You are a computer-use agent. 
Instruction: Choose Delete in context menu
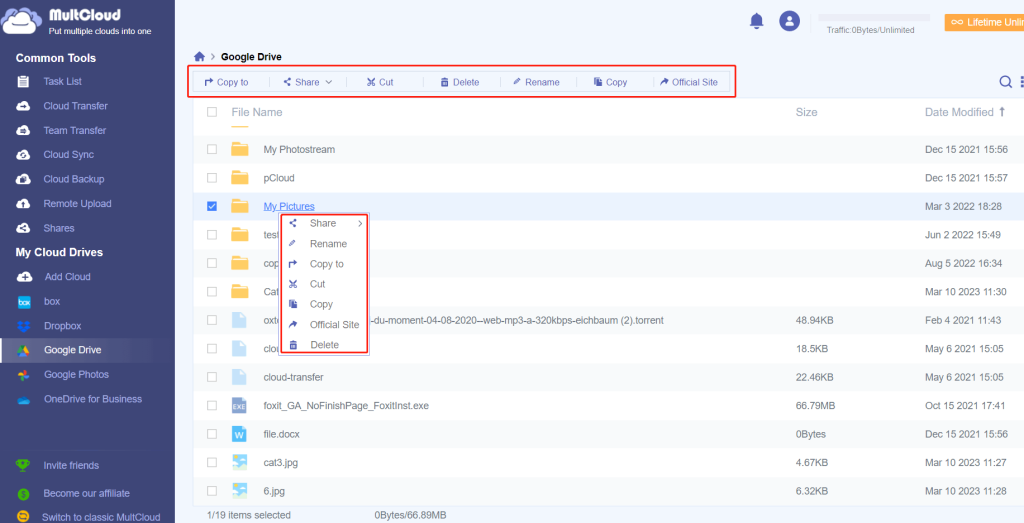click(325, 345)
